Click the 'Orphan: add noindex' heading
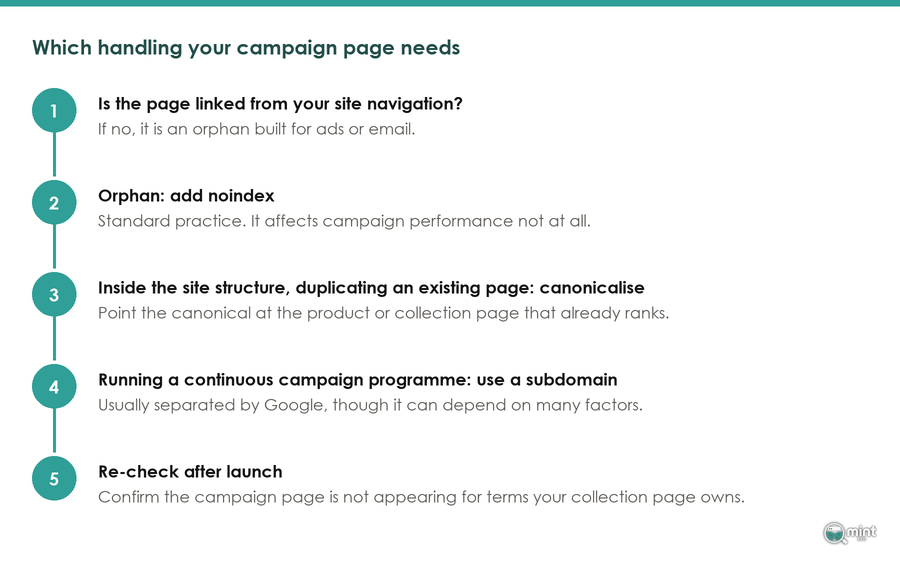This screenshot has height=568, width=900. 186,196
